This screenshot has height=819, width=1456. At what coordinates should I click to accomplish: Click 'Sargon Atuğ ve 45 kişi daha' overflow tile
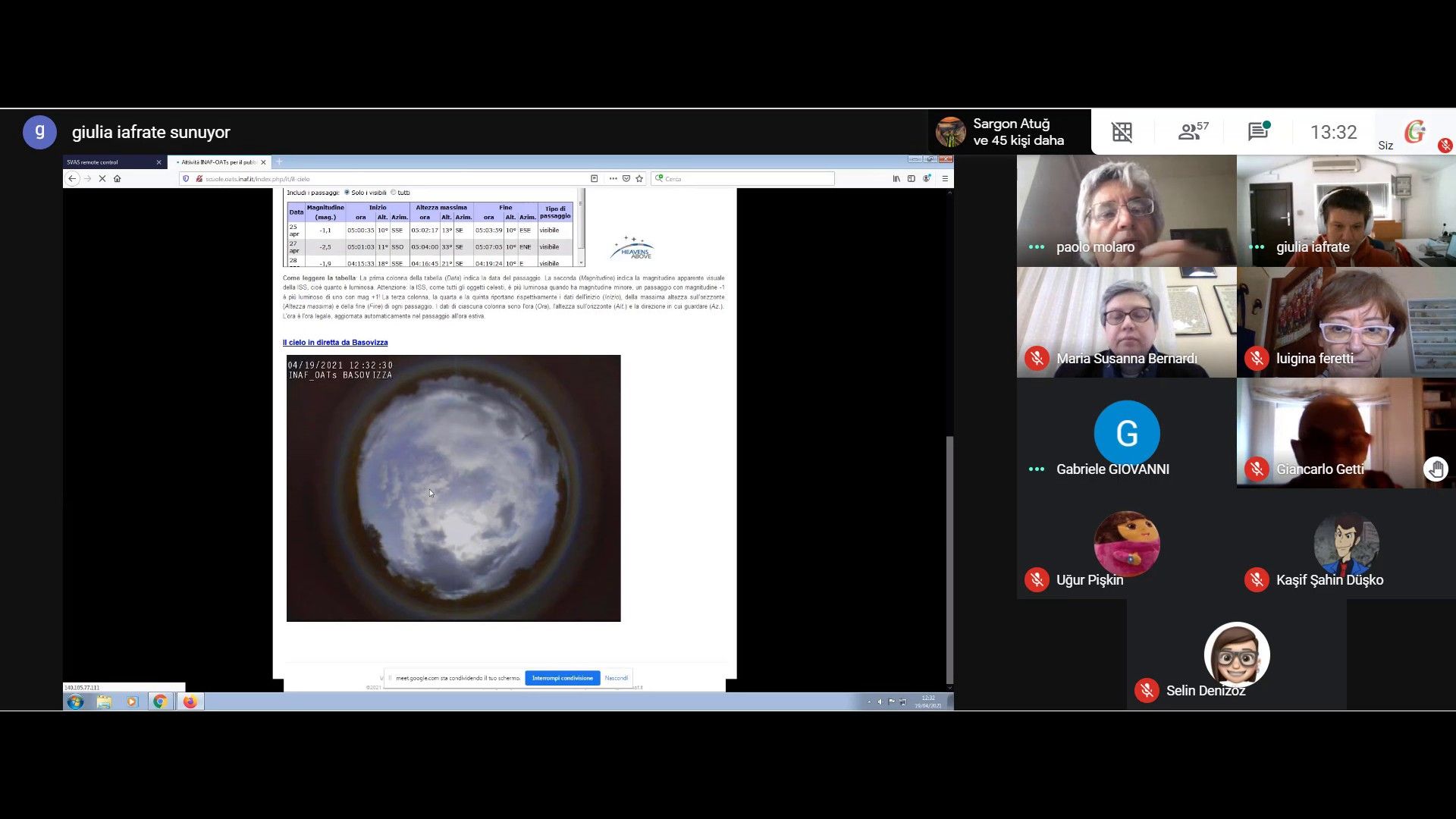pyautogui.click(x=1009, y=132)
